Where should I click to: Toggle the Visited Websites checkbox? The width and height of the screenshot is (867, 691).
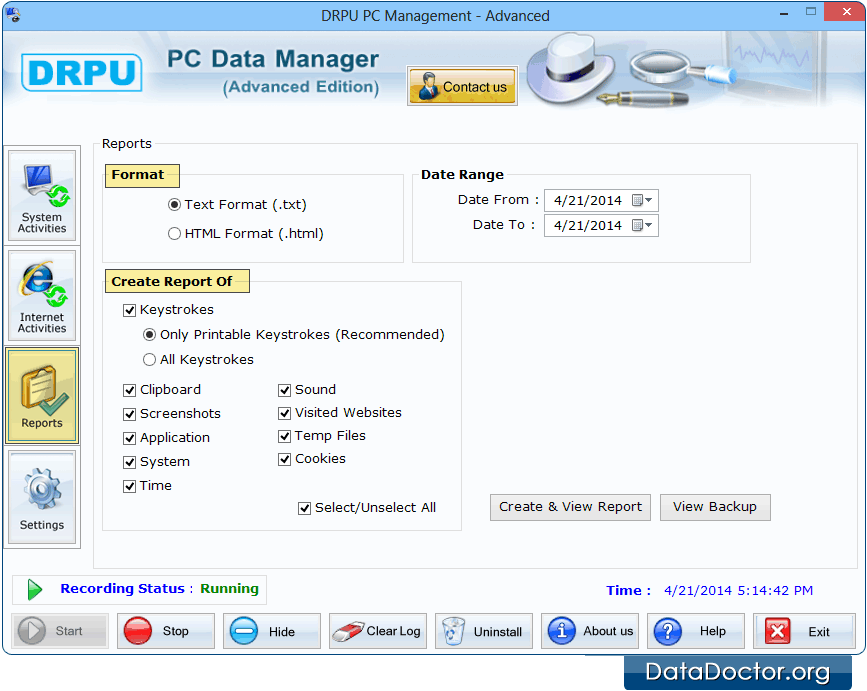click(x=284, y=413)
